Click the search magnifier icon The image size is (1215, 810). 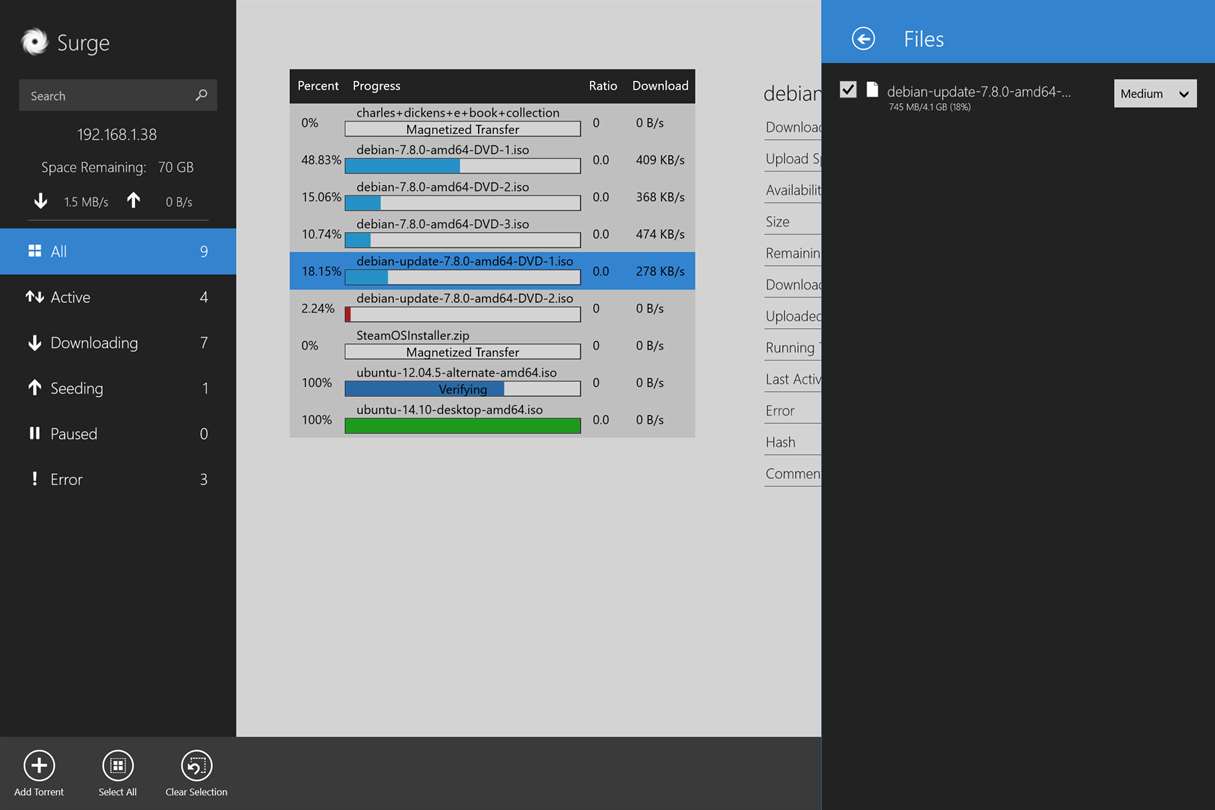pos(201,95)
